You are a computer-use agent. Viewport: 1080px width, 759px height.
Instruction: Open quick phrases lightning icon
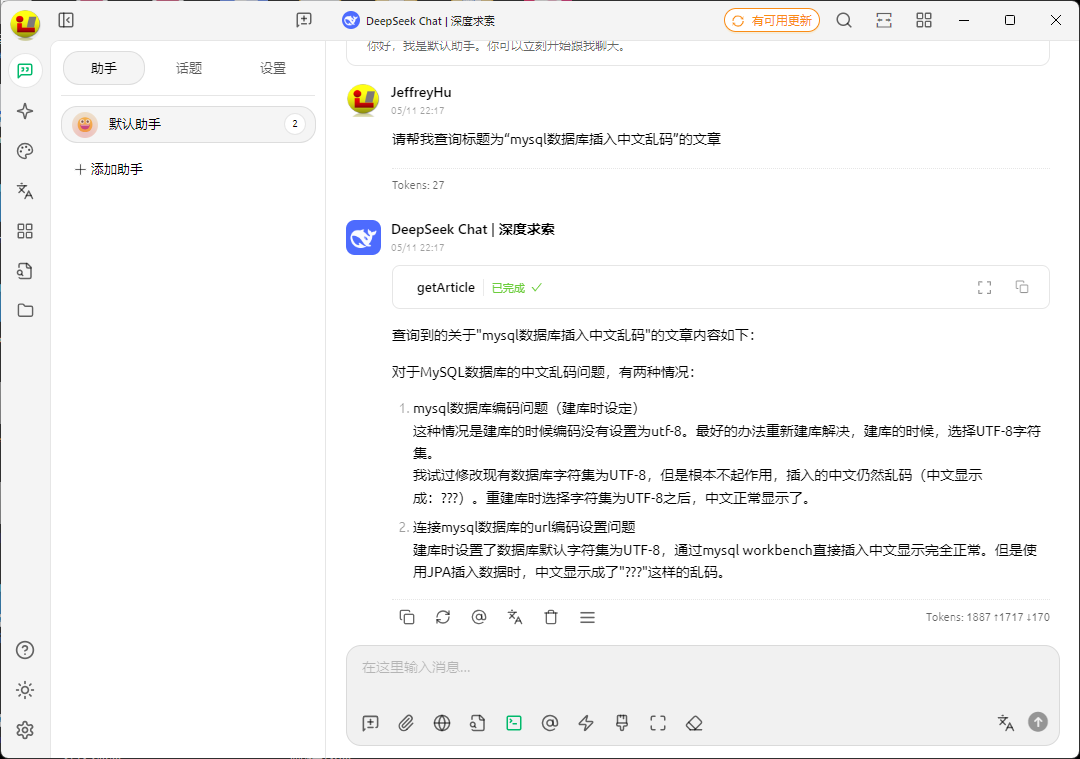(x=586, y=722)
